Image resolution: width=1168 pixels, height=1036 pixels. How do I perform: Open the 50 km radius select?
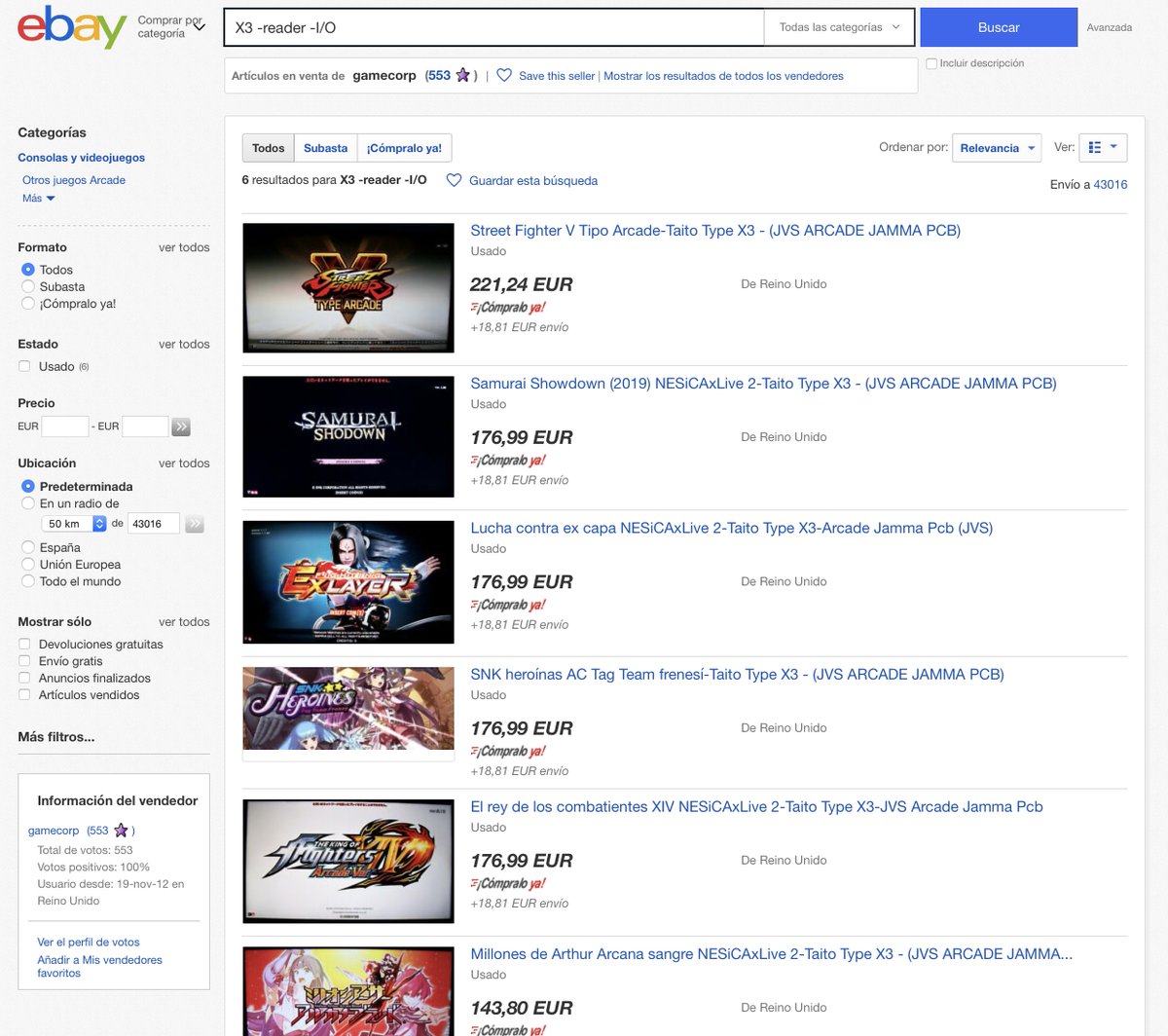(74, 524)
